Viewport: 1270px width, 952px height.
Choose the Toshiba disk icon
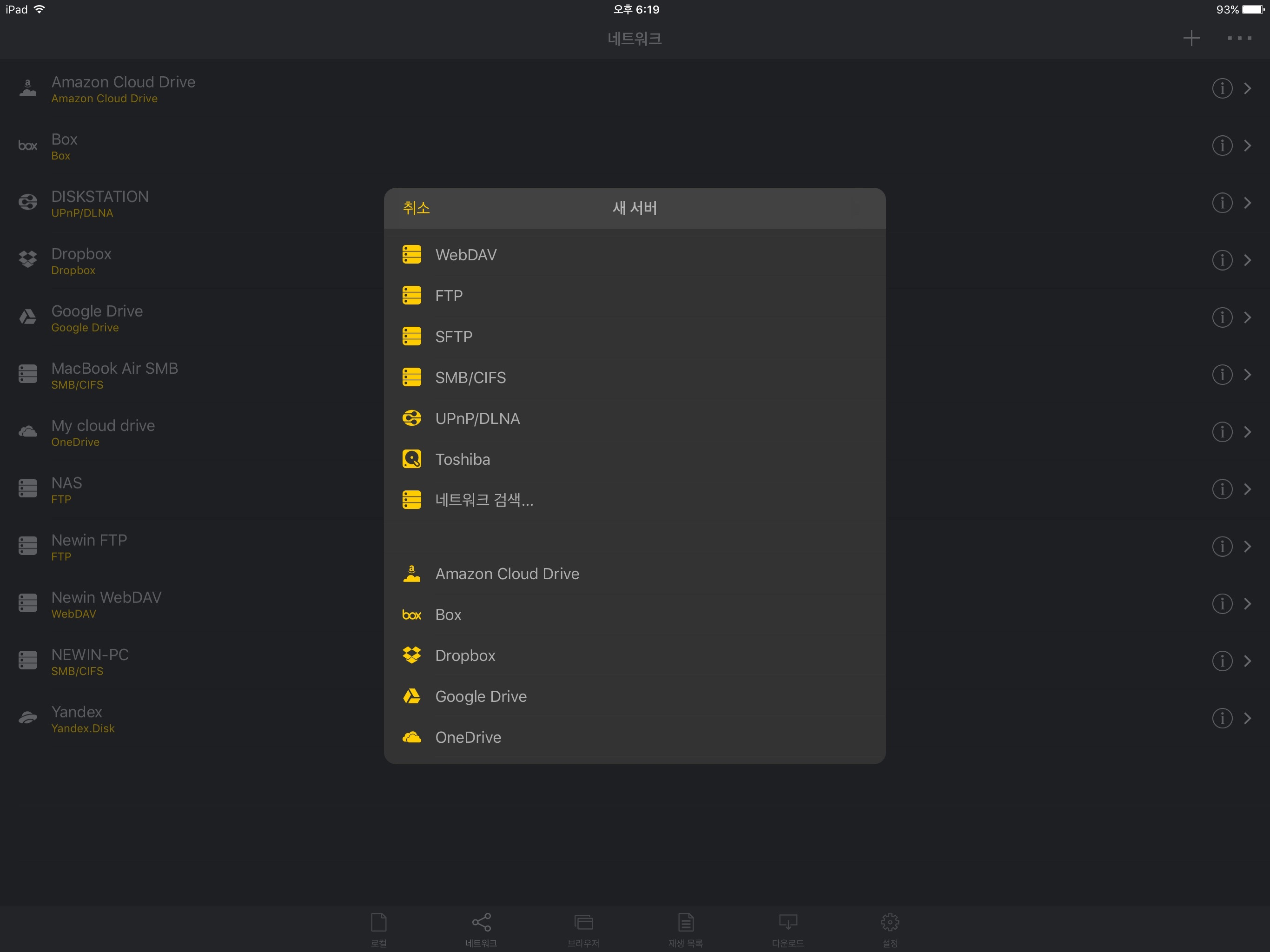(x=412, y=459)
